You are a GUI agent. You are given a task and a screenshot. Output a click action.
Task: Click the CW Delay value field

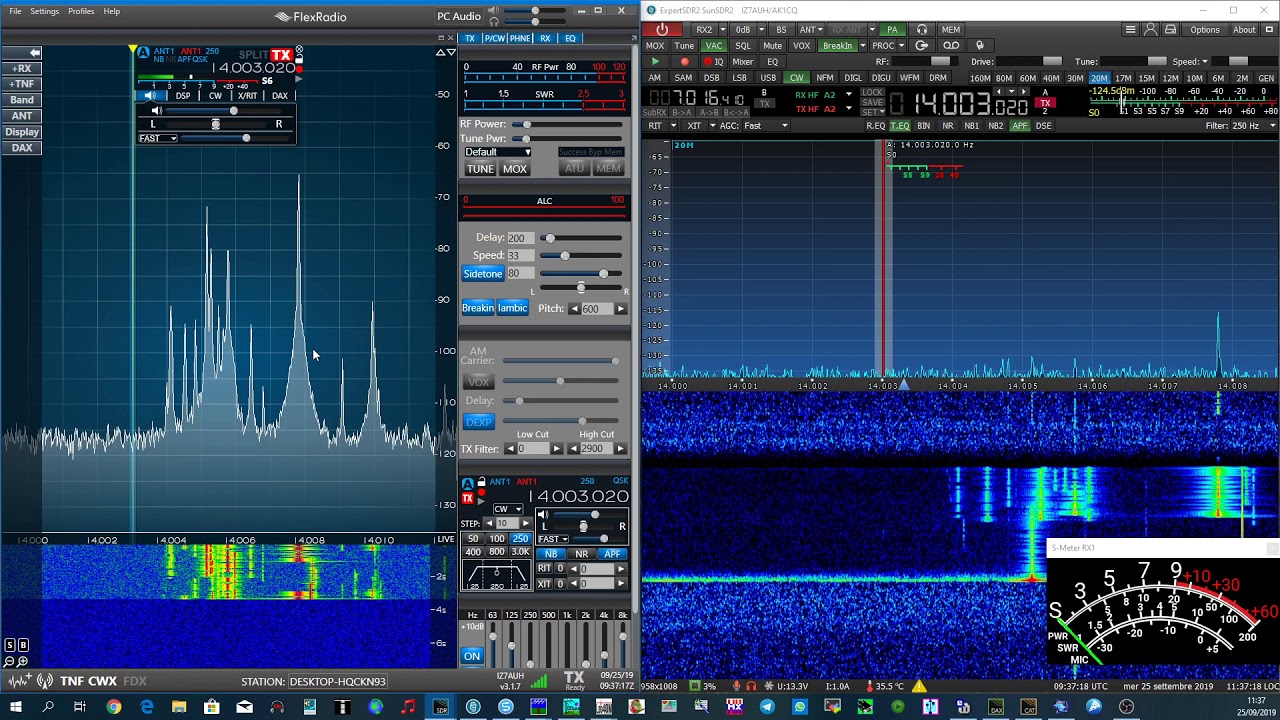pyautogui.click(x=520, y=238)
